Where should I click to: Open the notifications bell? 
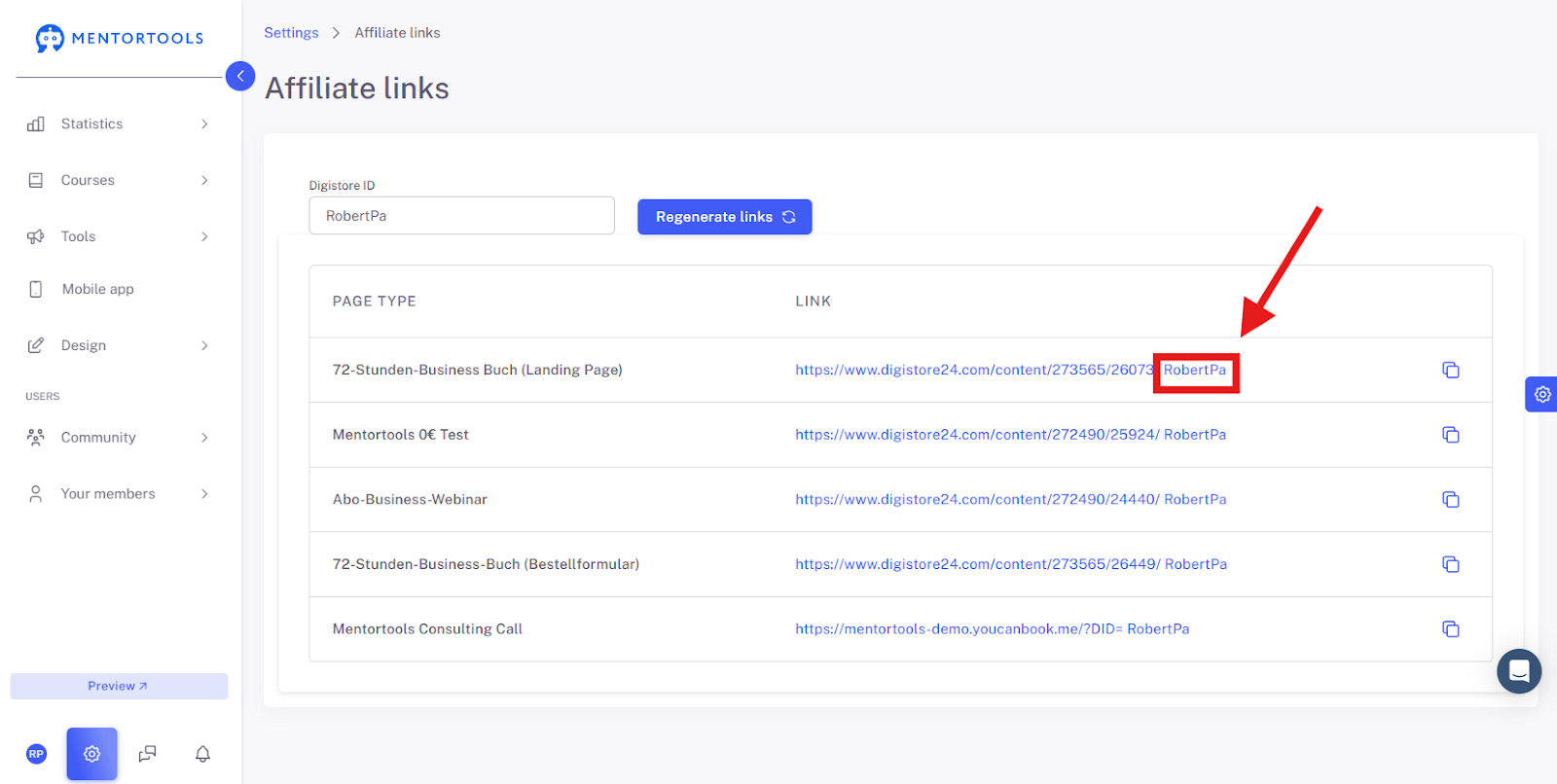pos(202,754)
